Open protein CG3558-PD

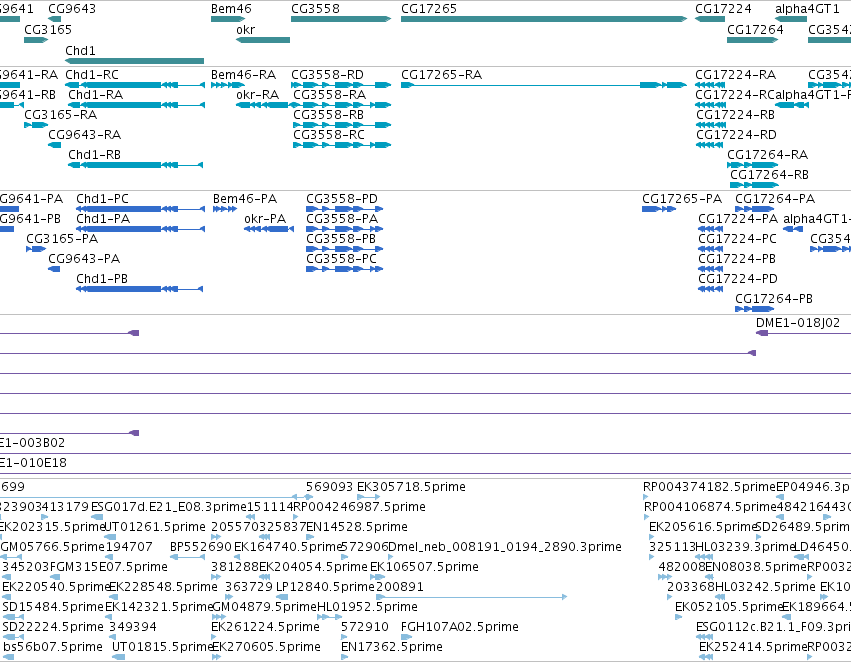[x=341, y=199]
